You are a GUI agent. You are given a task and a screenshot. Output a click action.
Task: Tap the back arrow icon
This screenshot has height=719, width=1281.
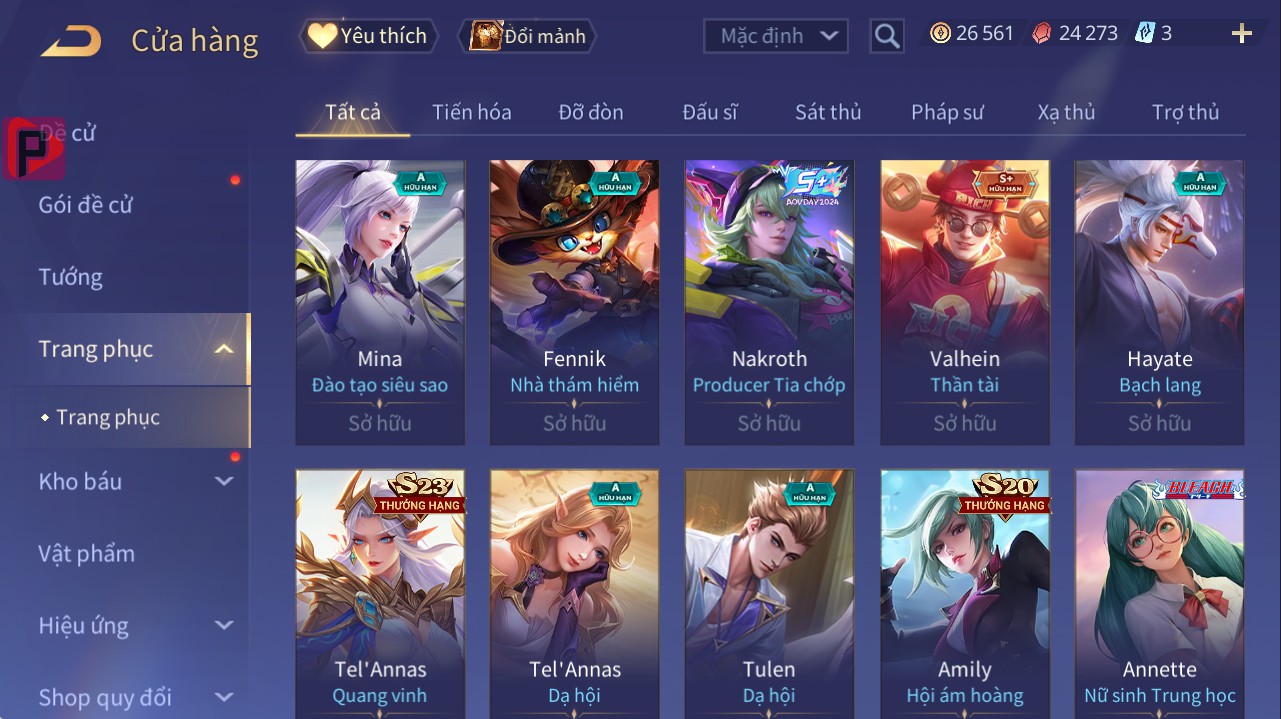point(70,41)
